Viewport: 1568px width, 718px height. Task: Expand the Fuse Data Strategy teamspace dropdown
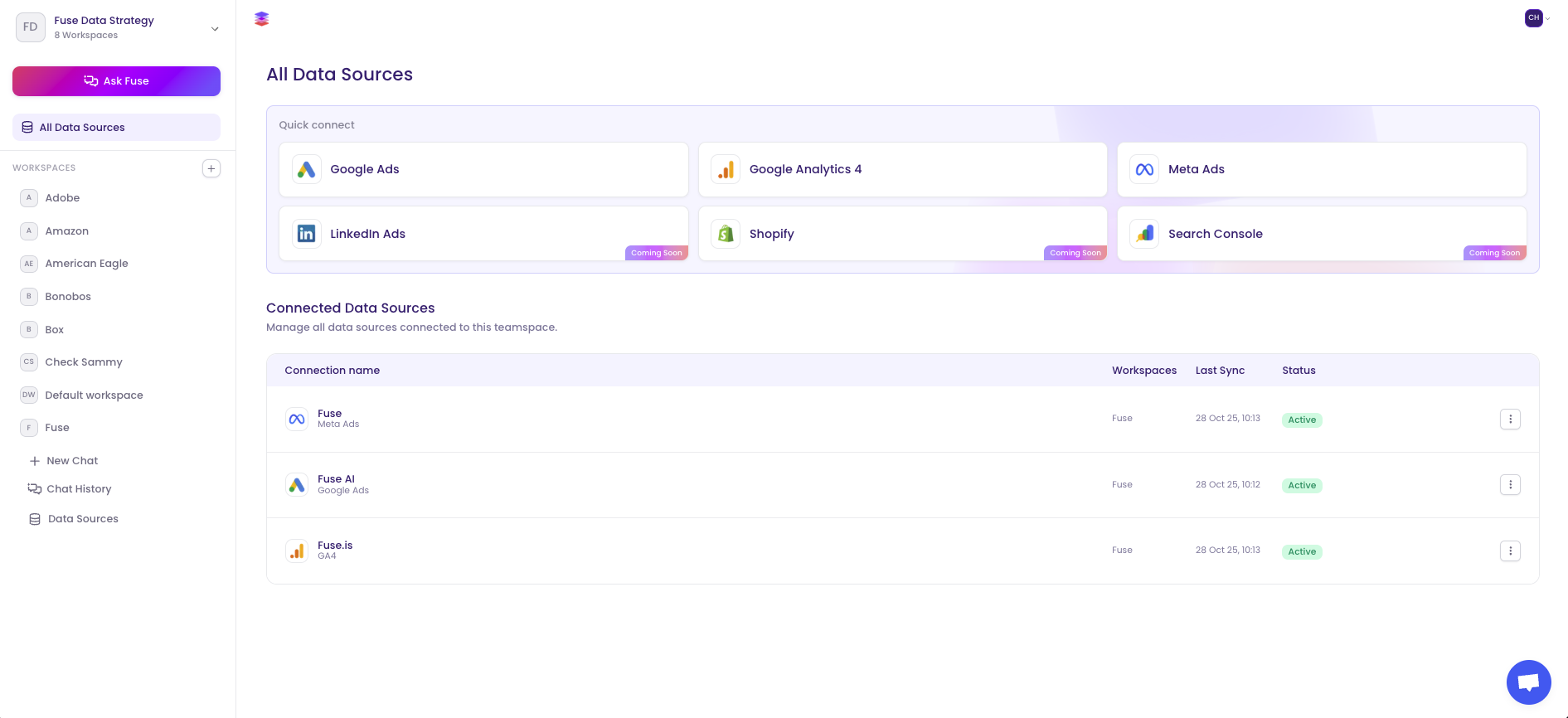tap(215, 29)
